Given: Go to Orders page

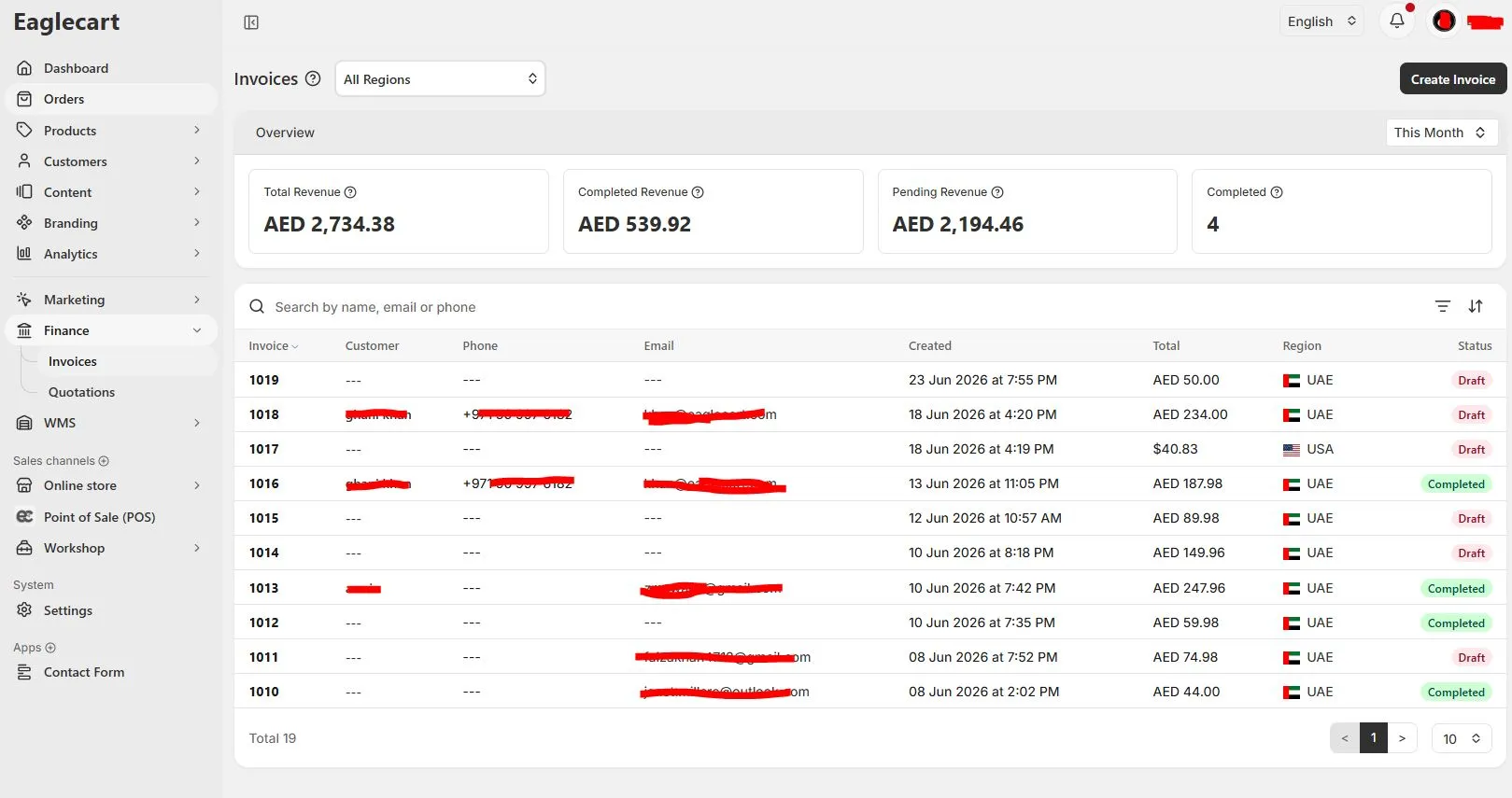Looking at the screenshot, I should tap(64, 99).
